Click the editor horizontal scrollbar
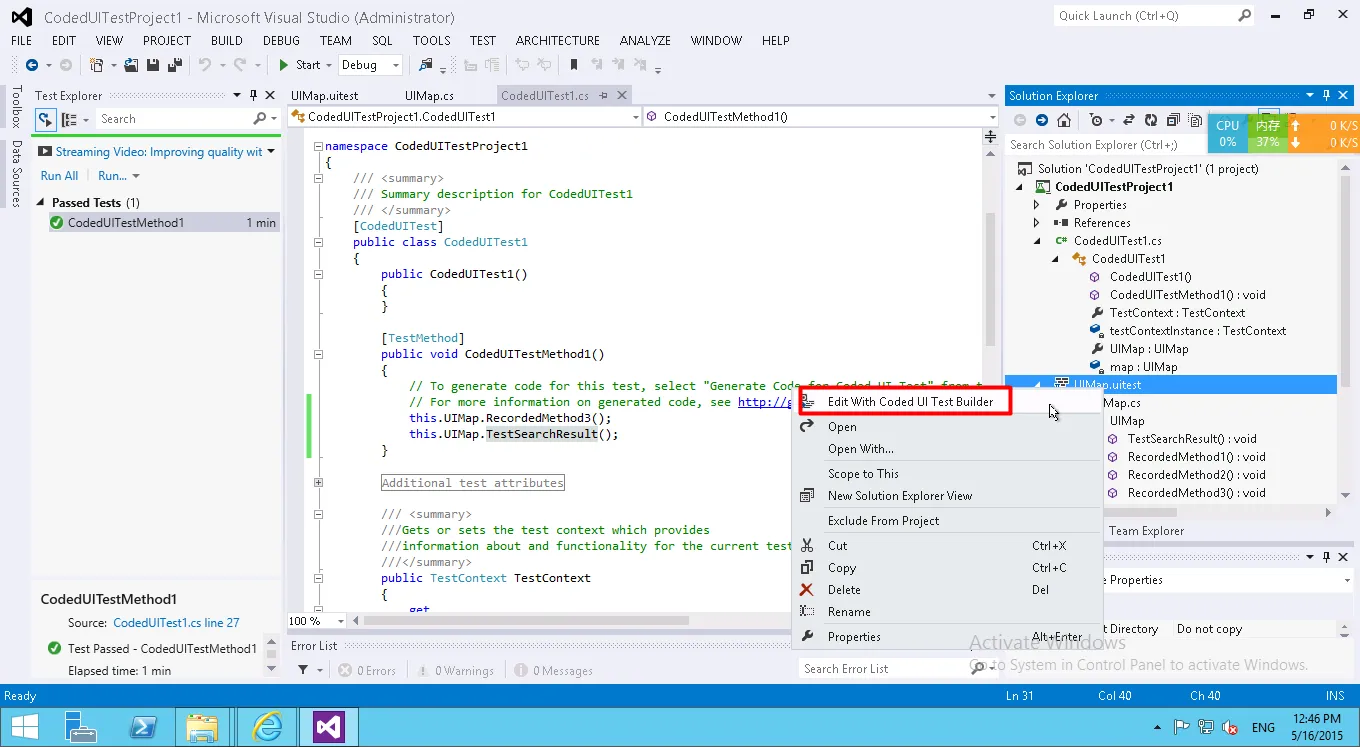 pyautogui.click(x=525, y=621)
